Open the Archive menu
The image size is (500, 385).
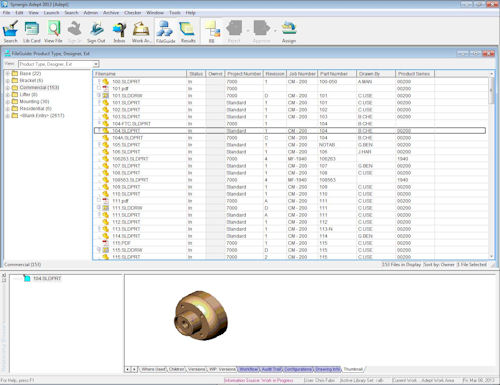[x=111, y=13]
